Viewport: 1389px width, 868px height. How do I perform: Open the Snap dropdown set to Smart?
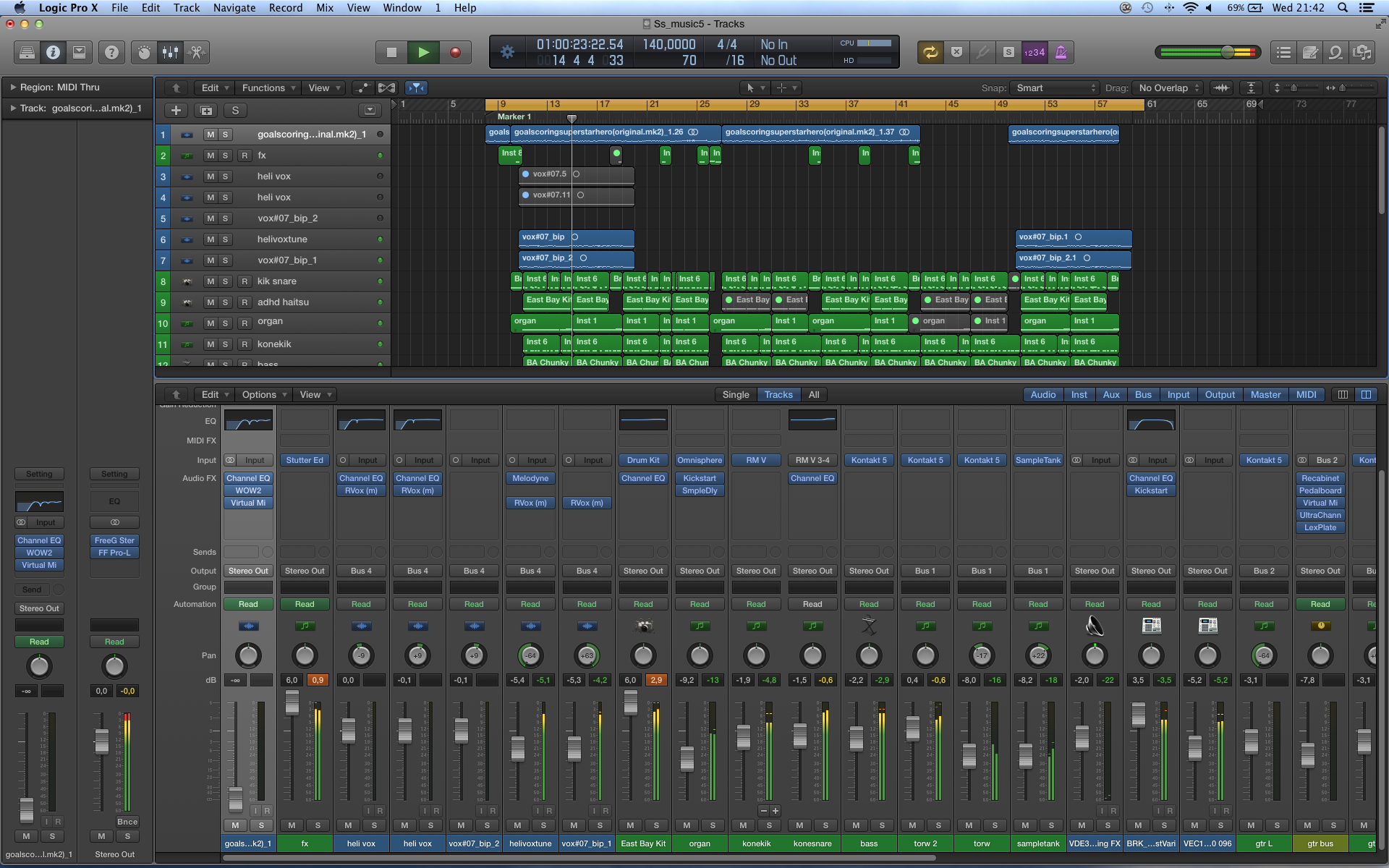(x=1055, y=88)
